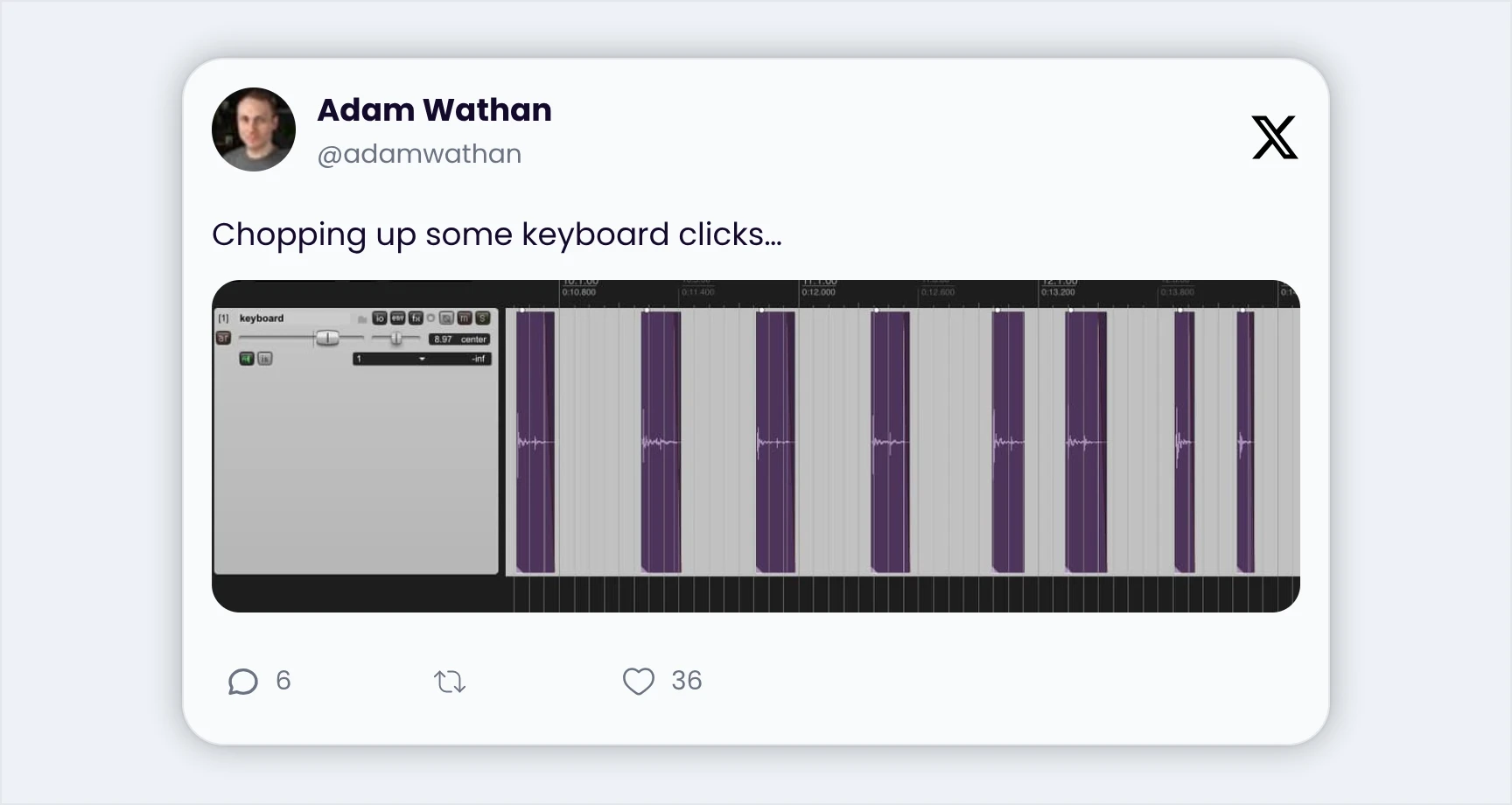Toggle the green record monitoring button
The image size is (1512, 805).
[247, 359]
